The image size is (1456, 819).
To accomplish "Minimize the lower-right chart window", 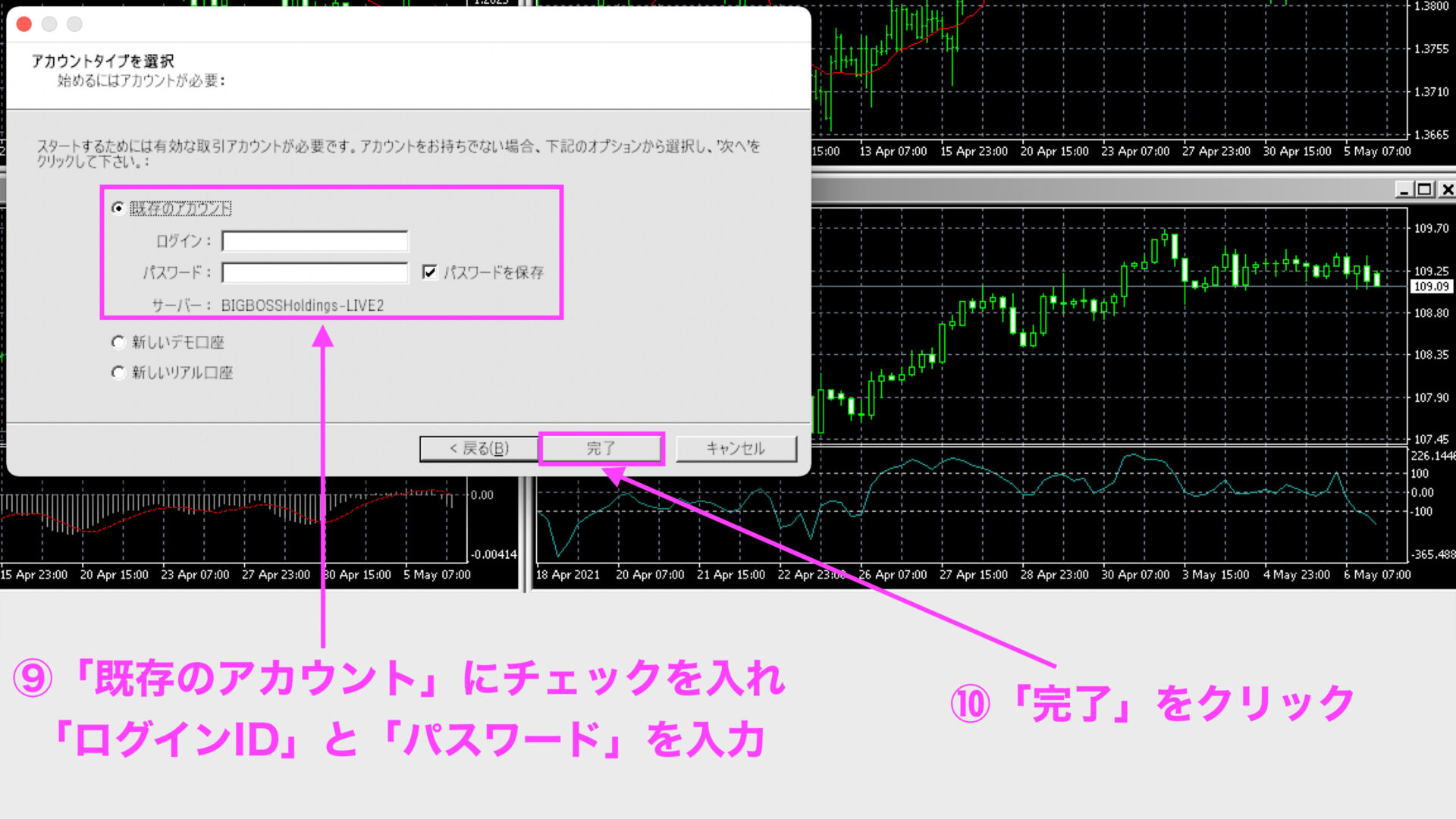I will 1404,190.
